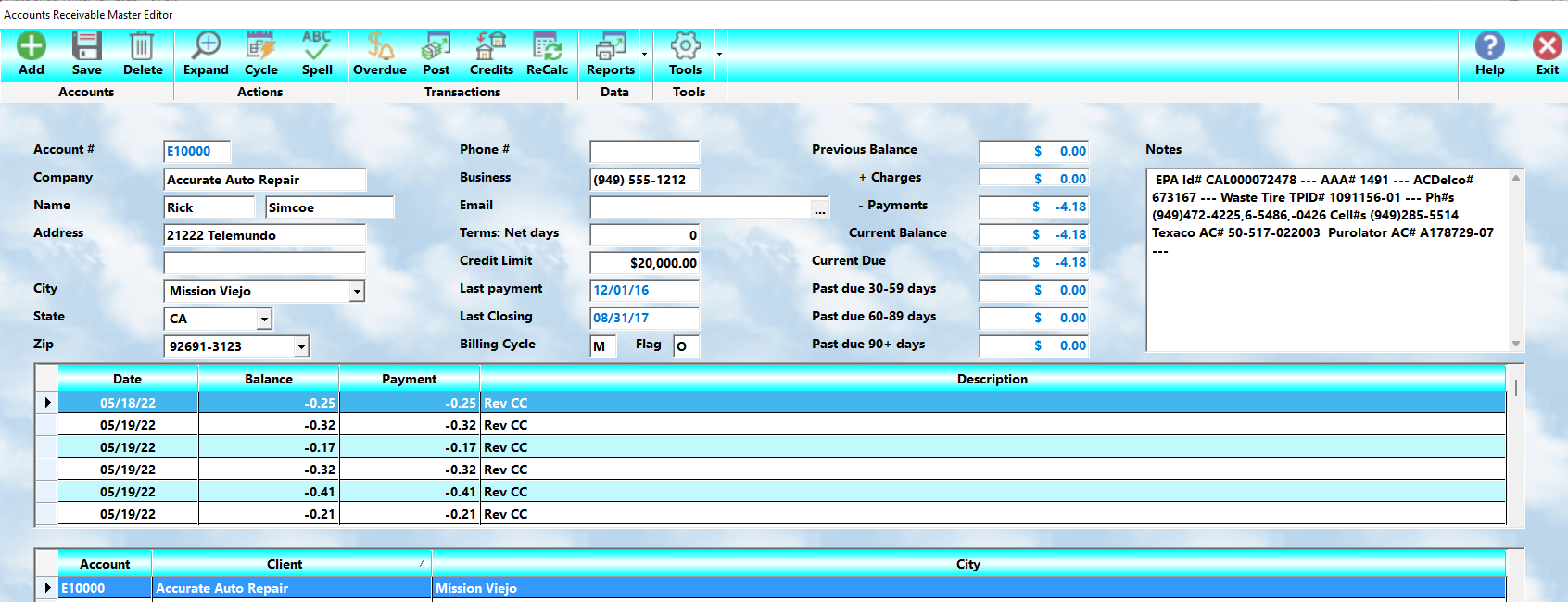Click the Past due 90+ days field

point(1034,345)
